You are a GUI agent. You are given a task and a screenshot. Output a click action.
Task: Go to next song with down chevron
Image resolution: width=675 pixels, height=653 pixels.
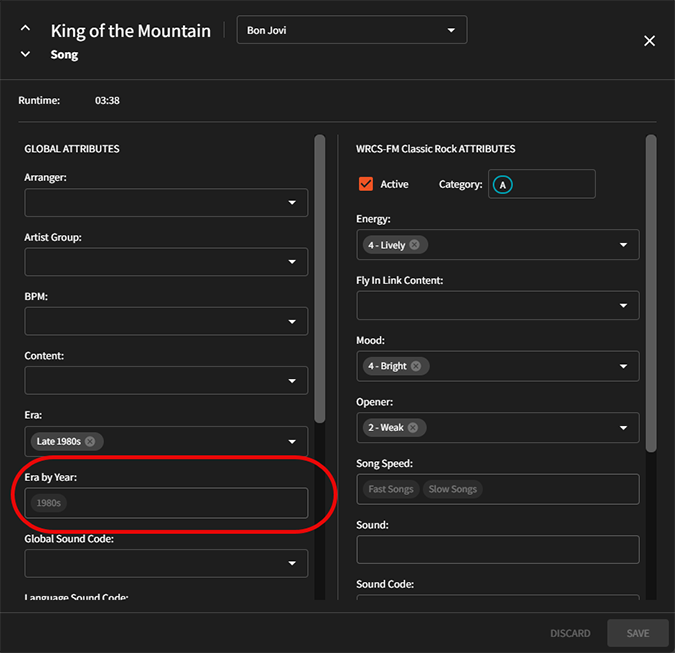[x=25, y=54]
